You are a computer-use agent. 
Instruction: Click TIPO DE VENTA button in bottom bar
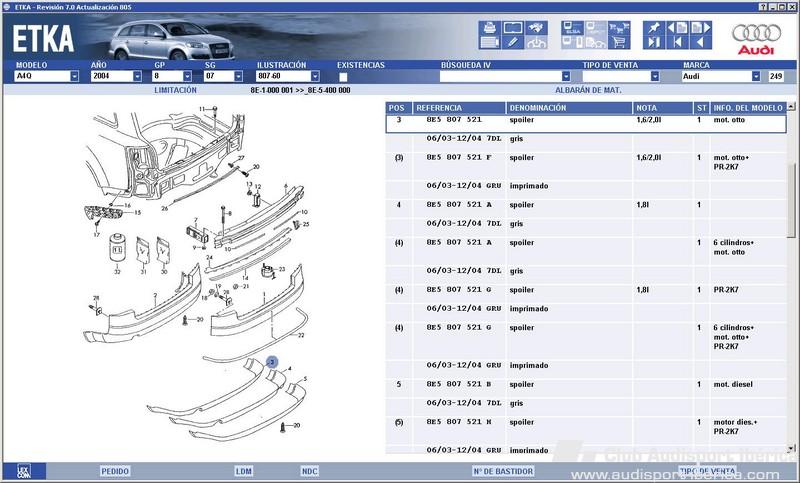pyautogui.click(x=708, y=471)
